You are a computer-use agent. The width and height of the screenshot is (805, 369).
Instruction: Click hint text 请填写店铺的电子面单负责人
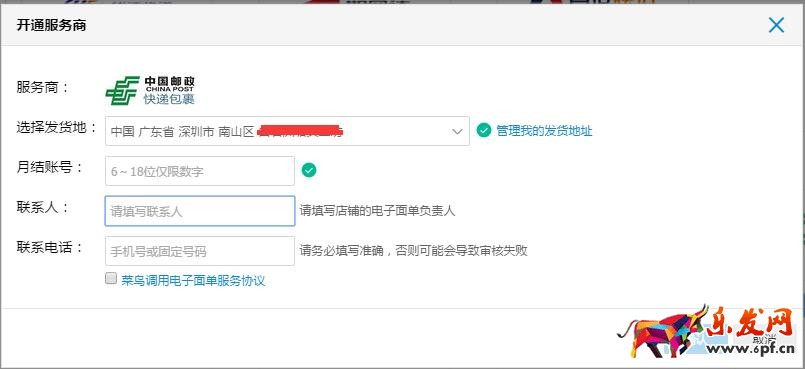point(377,211)
